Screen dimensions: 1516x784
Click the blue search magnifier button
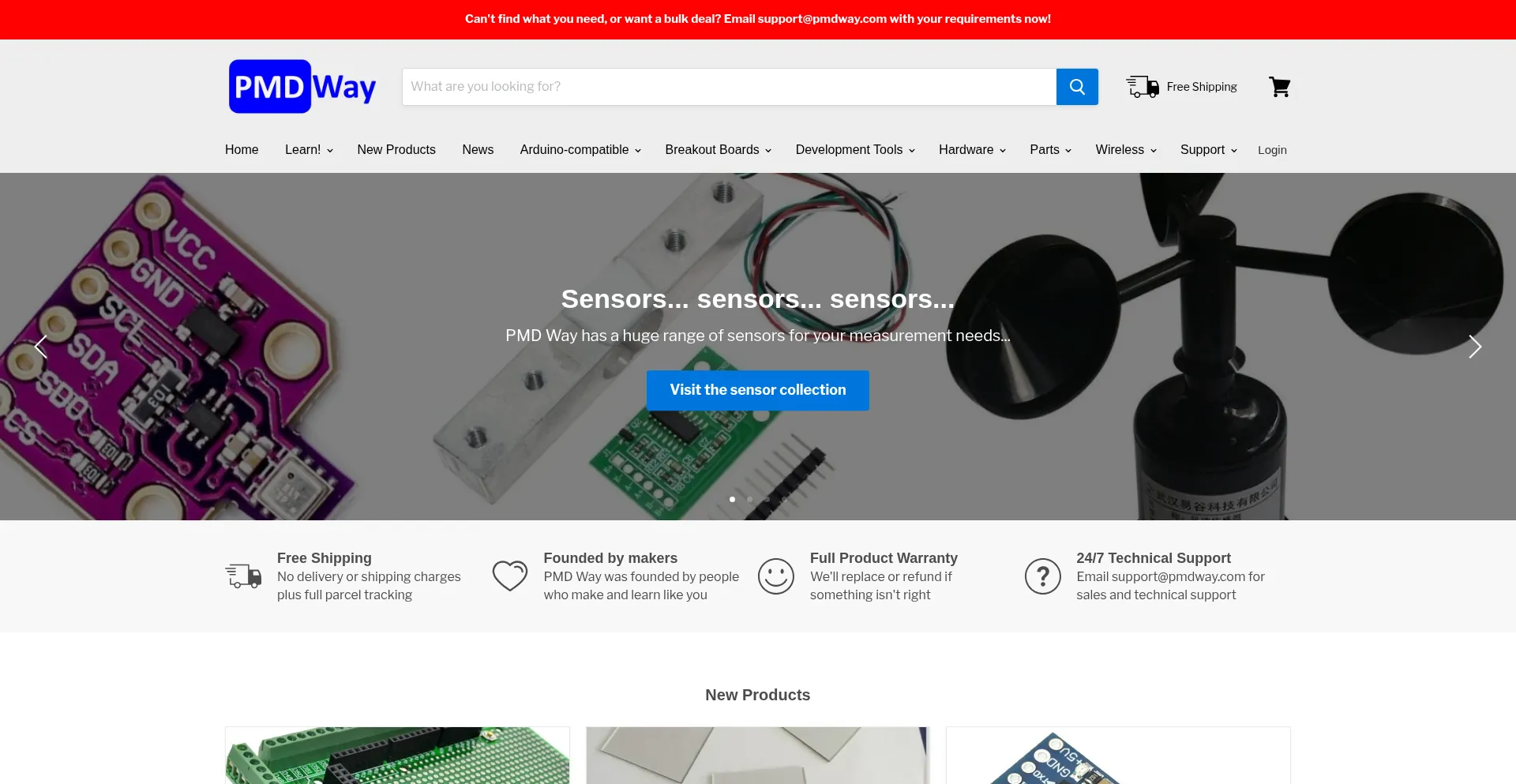pyautogui.click(x=1077, y=87)
